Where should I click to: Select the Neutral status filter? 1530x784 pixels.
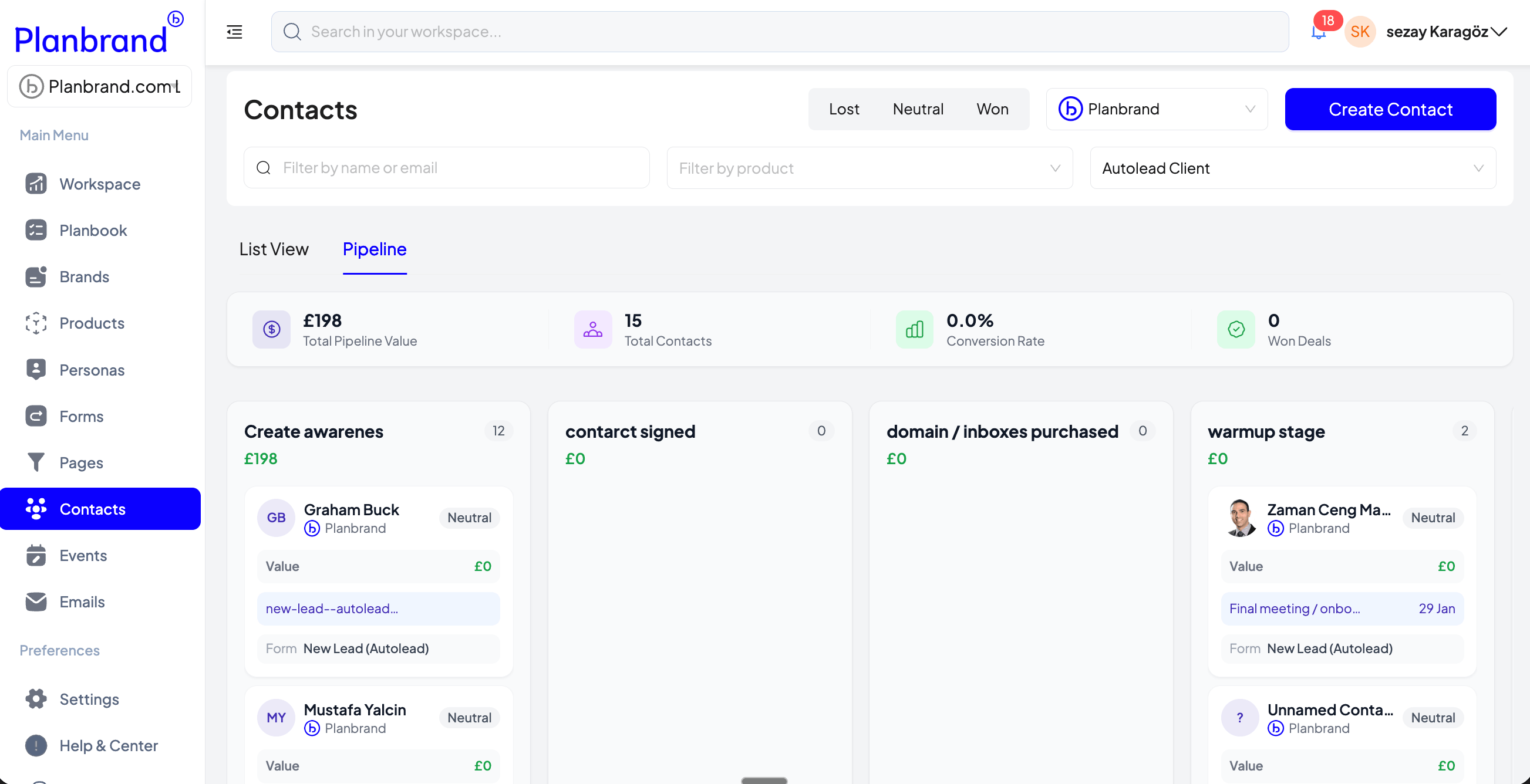[918, 109]
